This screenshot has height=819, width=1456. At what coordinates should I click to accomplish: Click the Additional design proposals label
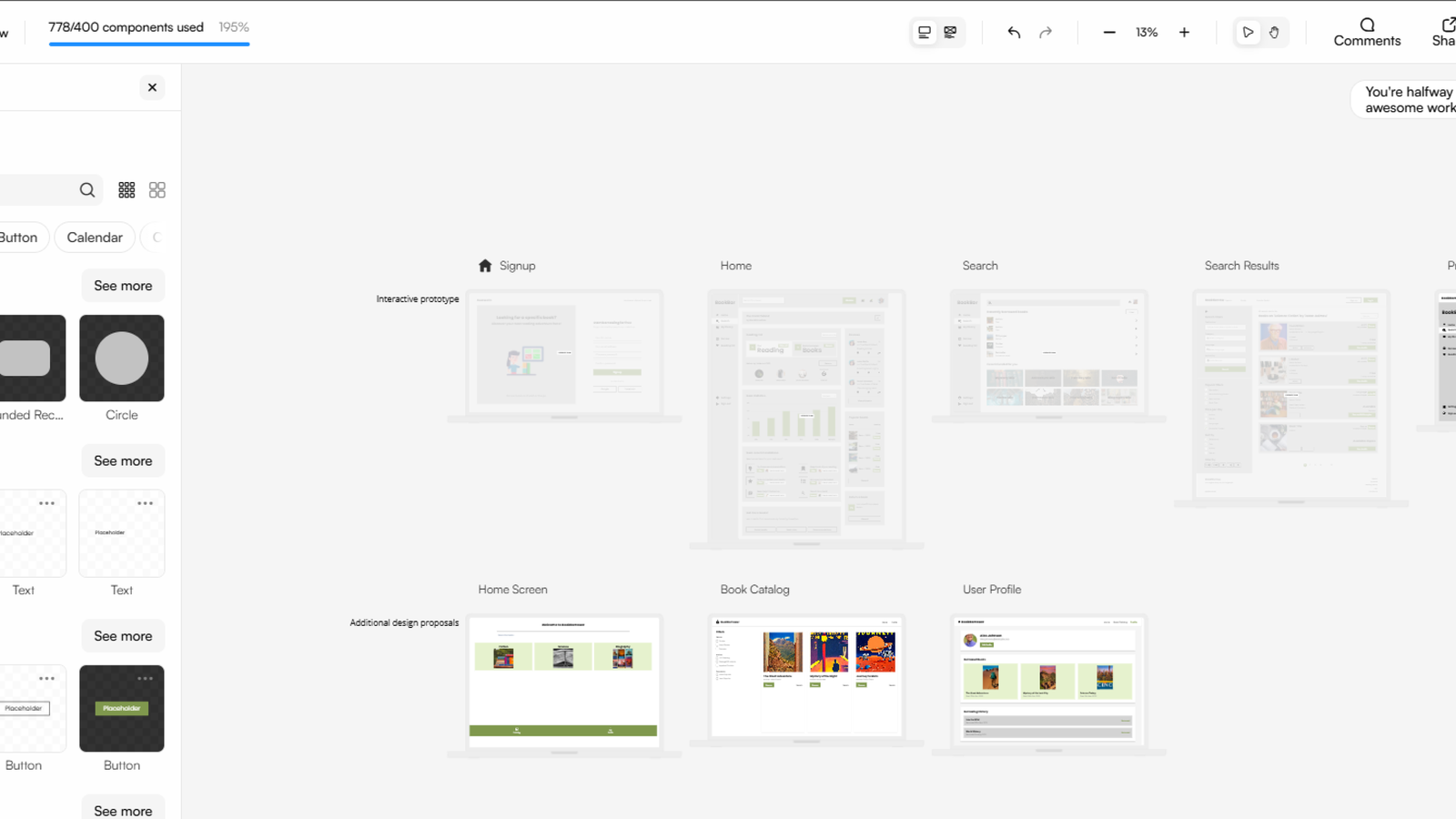pyautogui.click(x=404, y=622)
